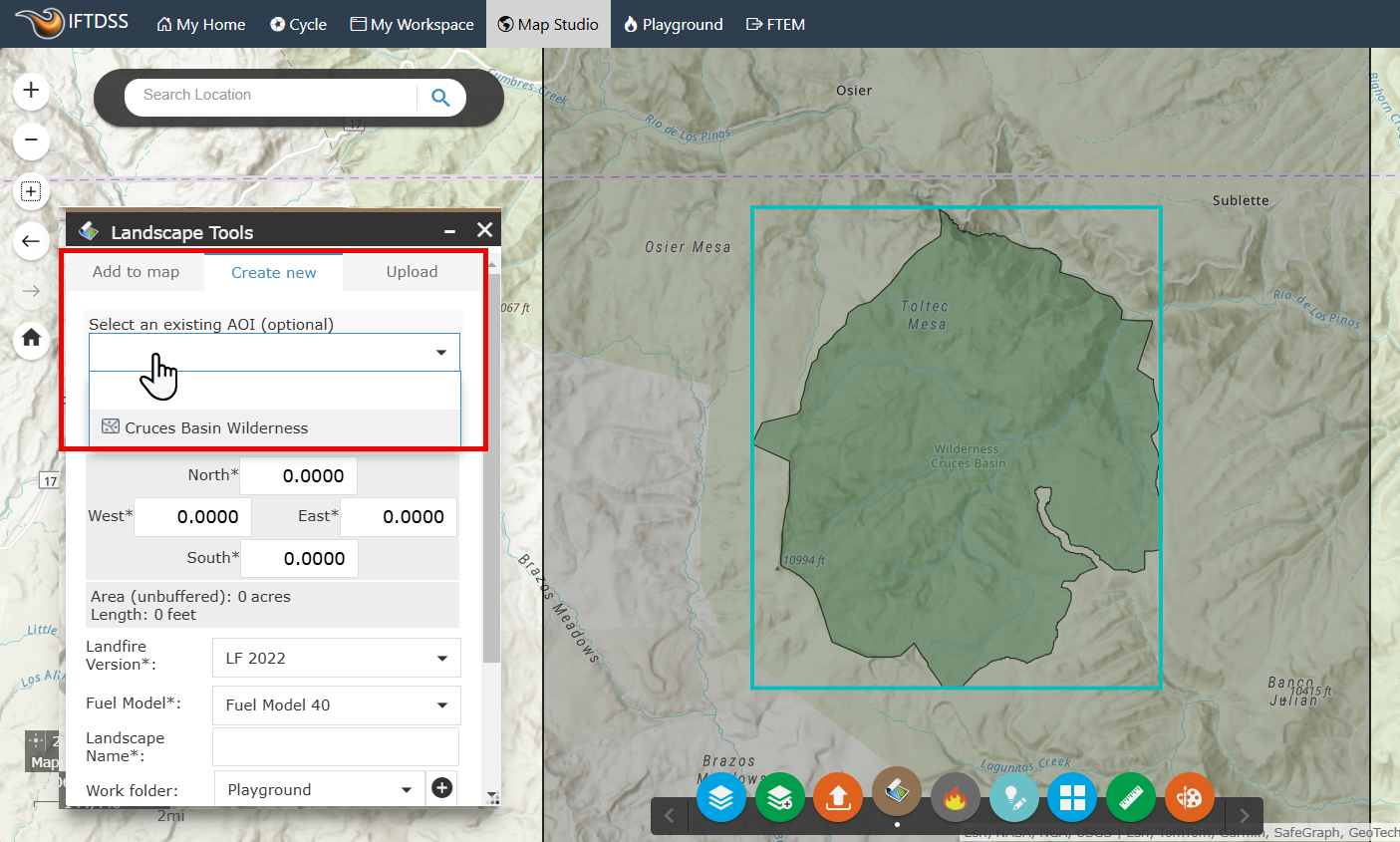Viewport: 1400px width, 842px height.
Task: Navigate to My Workspace in the top menu
Action: pyautogui.click(x=412, y=24)
